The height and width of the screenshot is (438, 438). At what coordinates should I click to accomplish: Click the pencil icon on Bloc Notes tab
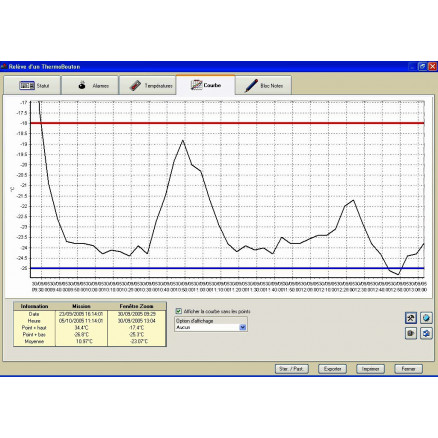coord(251,86)
